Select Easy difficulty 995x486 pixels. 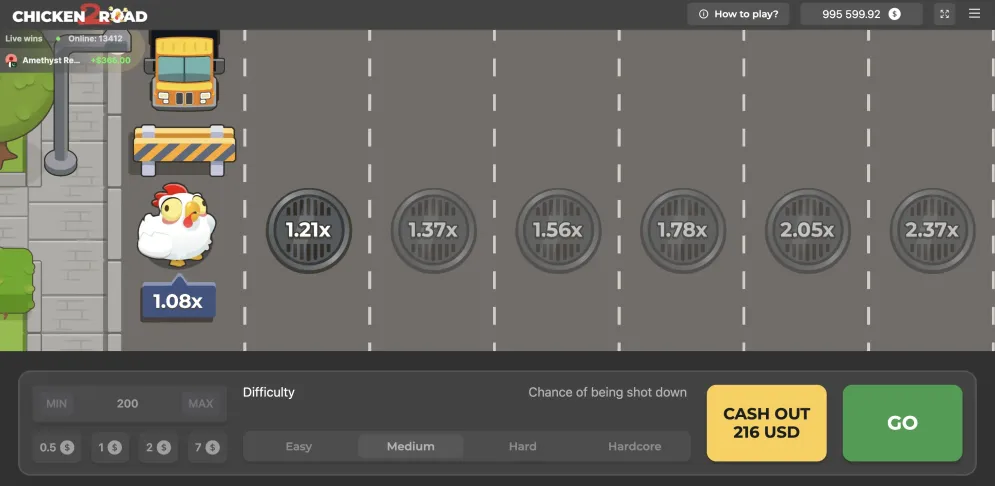(298, 447)
